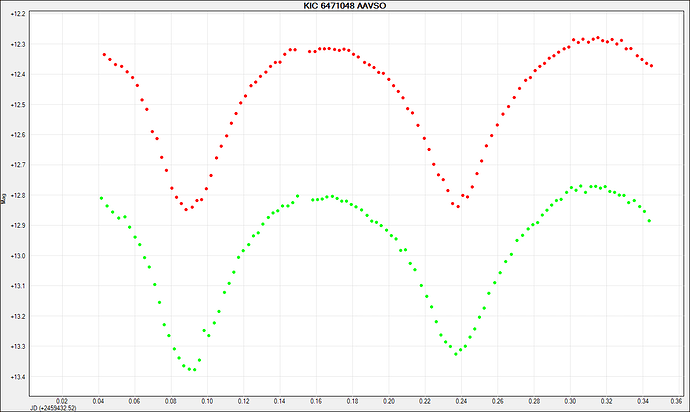
Task: Click the 0.20 x-axis tick label
Action: (x=389, y=401)
